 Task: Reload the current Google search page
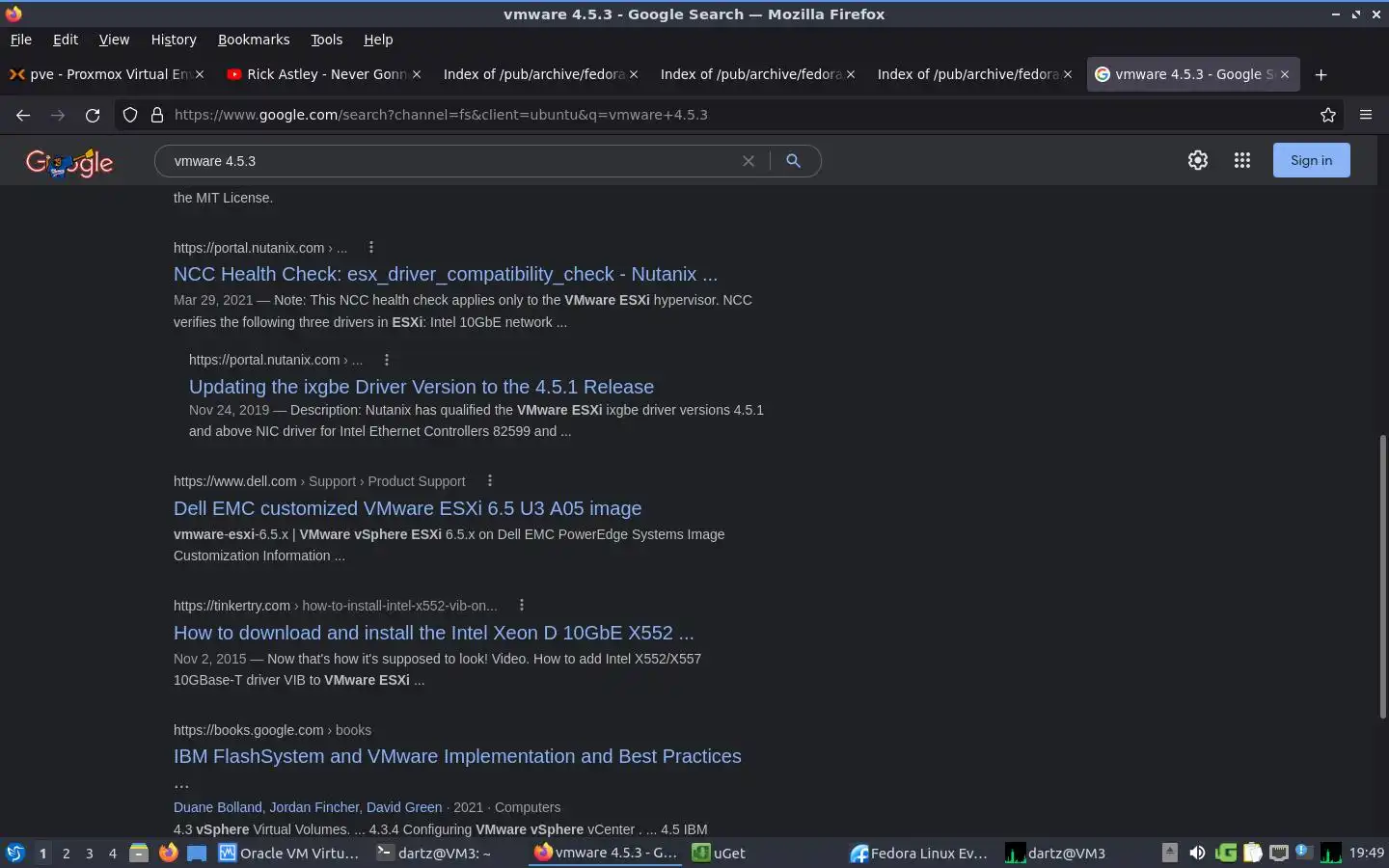pyautogui.click(x=93, y=115)
